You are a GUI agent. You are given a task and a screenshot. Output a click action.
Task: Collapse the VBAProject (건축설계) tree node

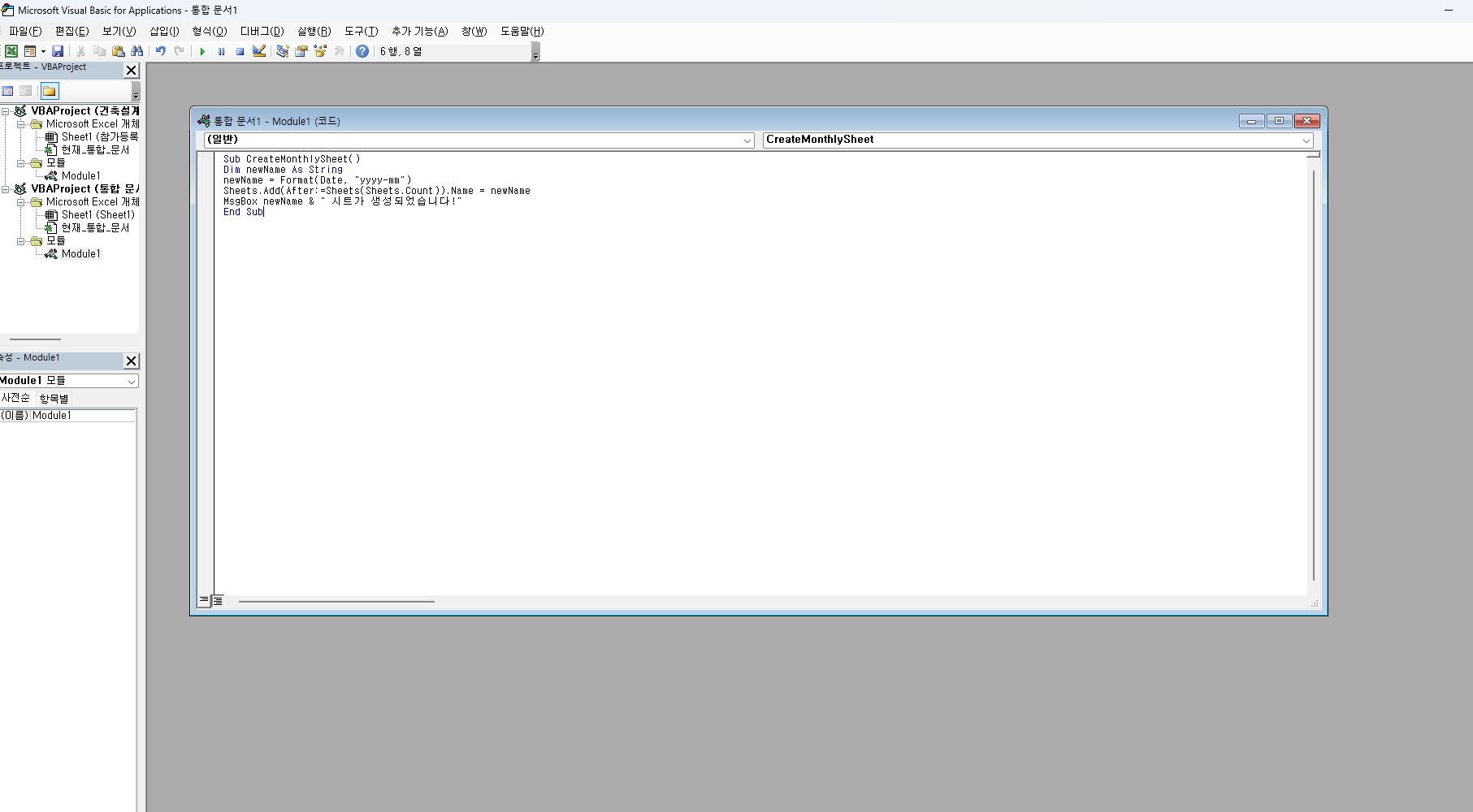click(x=5, y=110)
